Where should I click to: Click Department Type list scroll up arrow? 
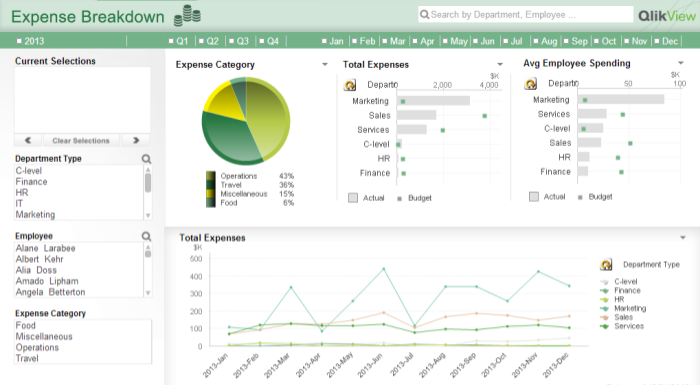pos(148,170)
